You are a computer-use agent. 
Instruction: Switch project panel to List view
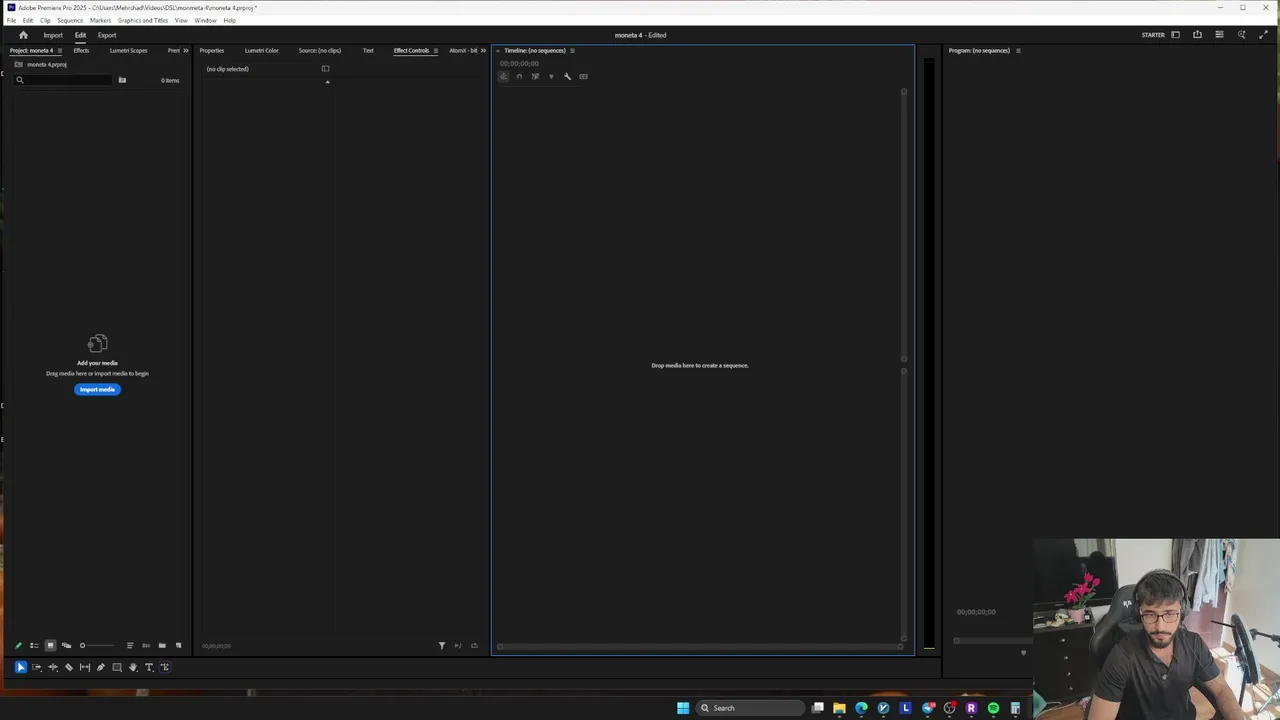pos(34,645)
